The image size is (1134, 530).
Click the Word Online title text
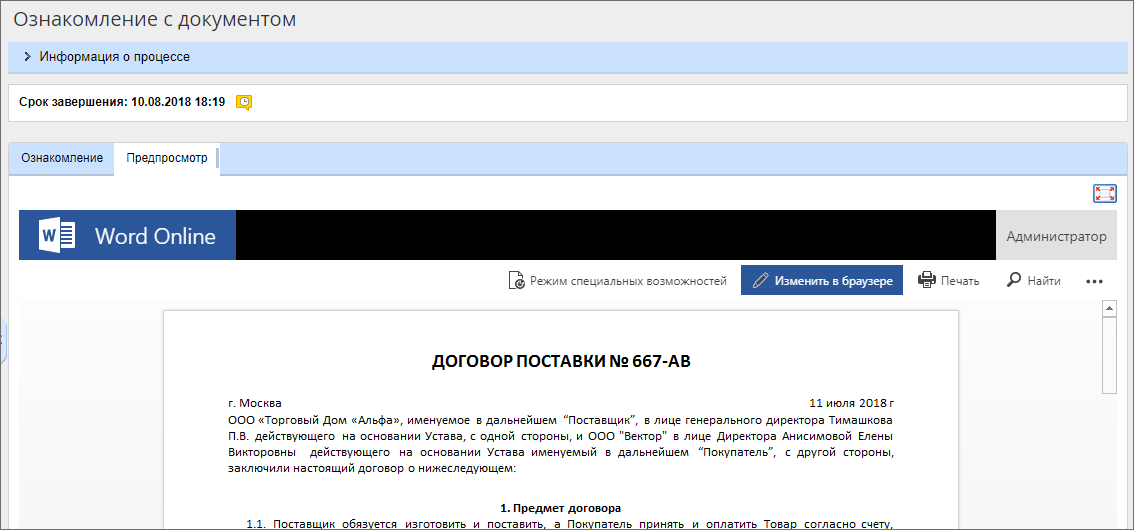point(155,236)
